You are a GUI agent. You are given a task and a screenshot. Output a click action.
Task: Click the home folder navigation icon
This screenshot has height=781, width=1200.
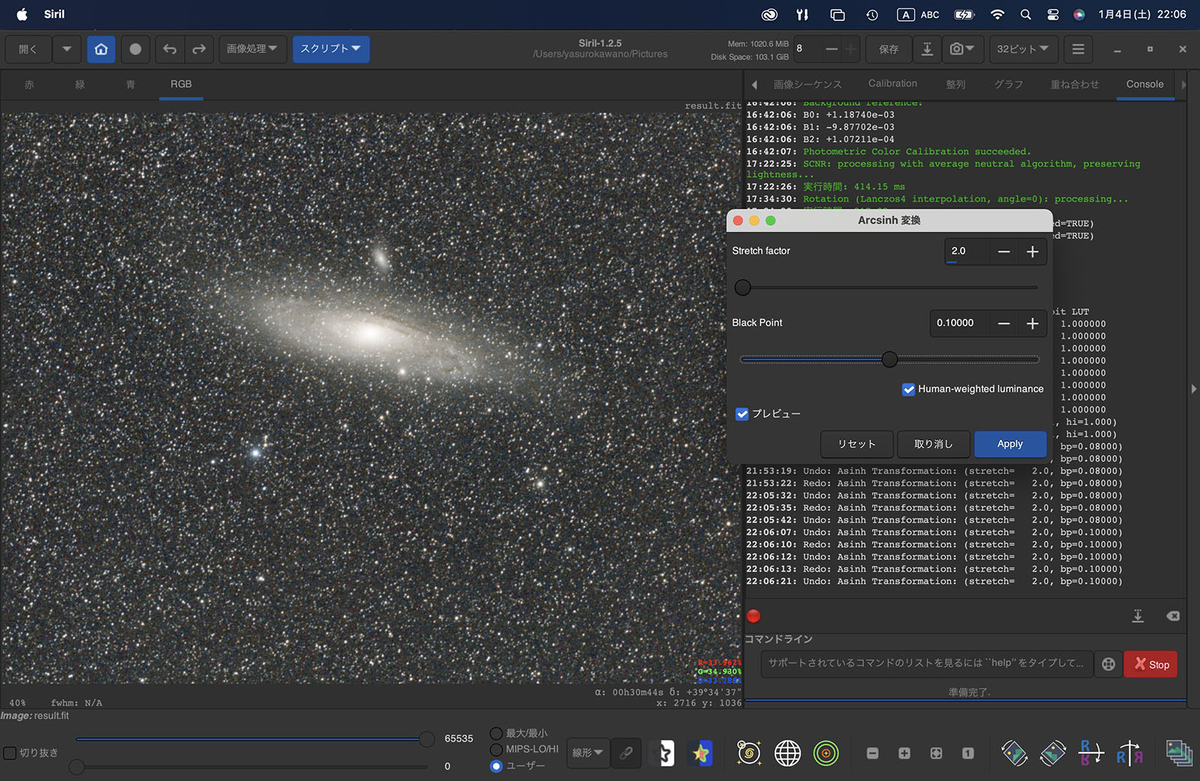101,48
